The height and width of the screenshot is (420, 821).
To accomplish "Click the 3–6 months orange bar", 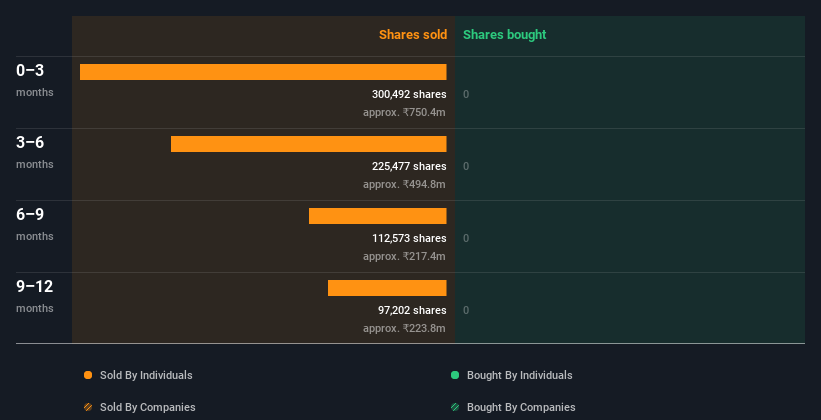I will [x=308, y=144].
